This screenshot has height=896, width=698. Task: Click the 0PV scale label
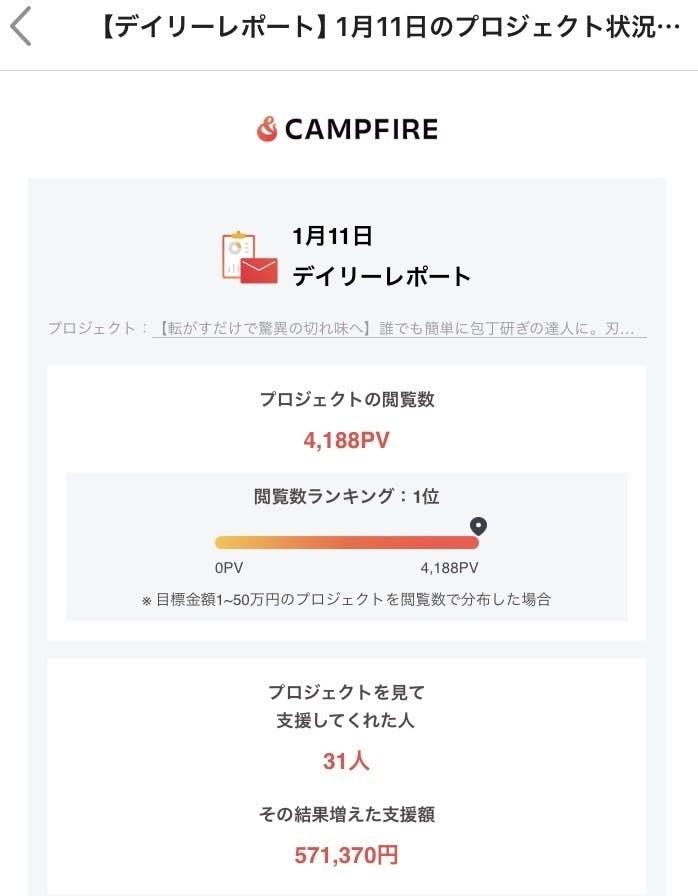pyautogui.click(x=229, y=567)
